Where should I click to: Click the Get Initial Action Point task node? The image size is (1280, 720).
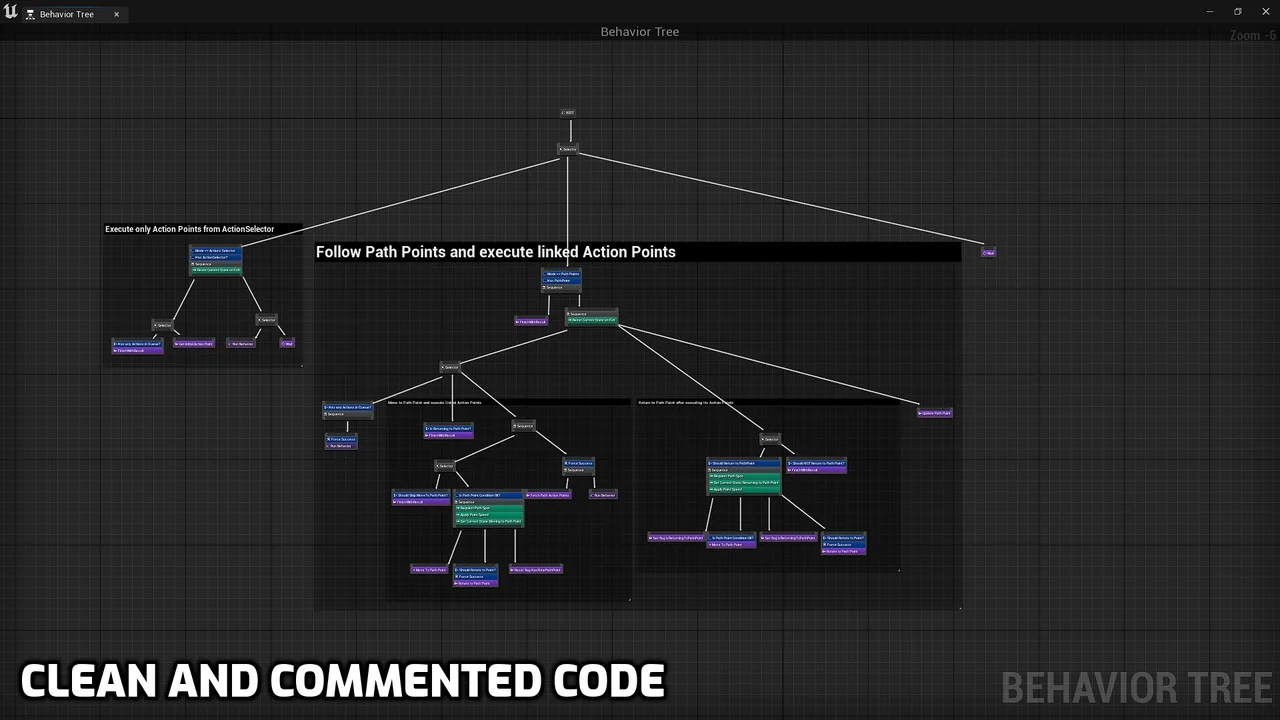(x=194, y=344)
